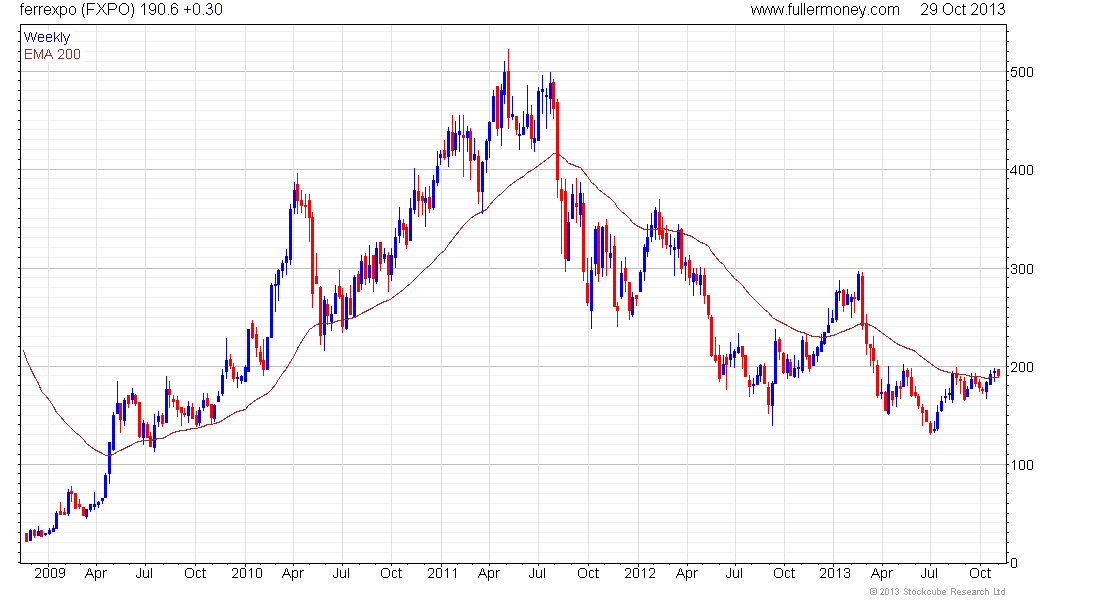Click the last Oct label on time axis

(980, 573)
